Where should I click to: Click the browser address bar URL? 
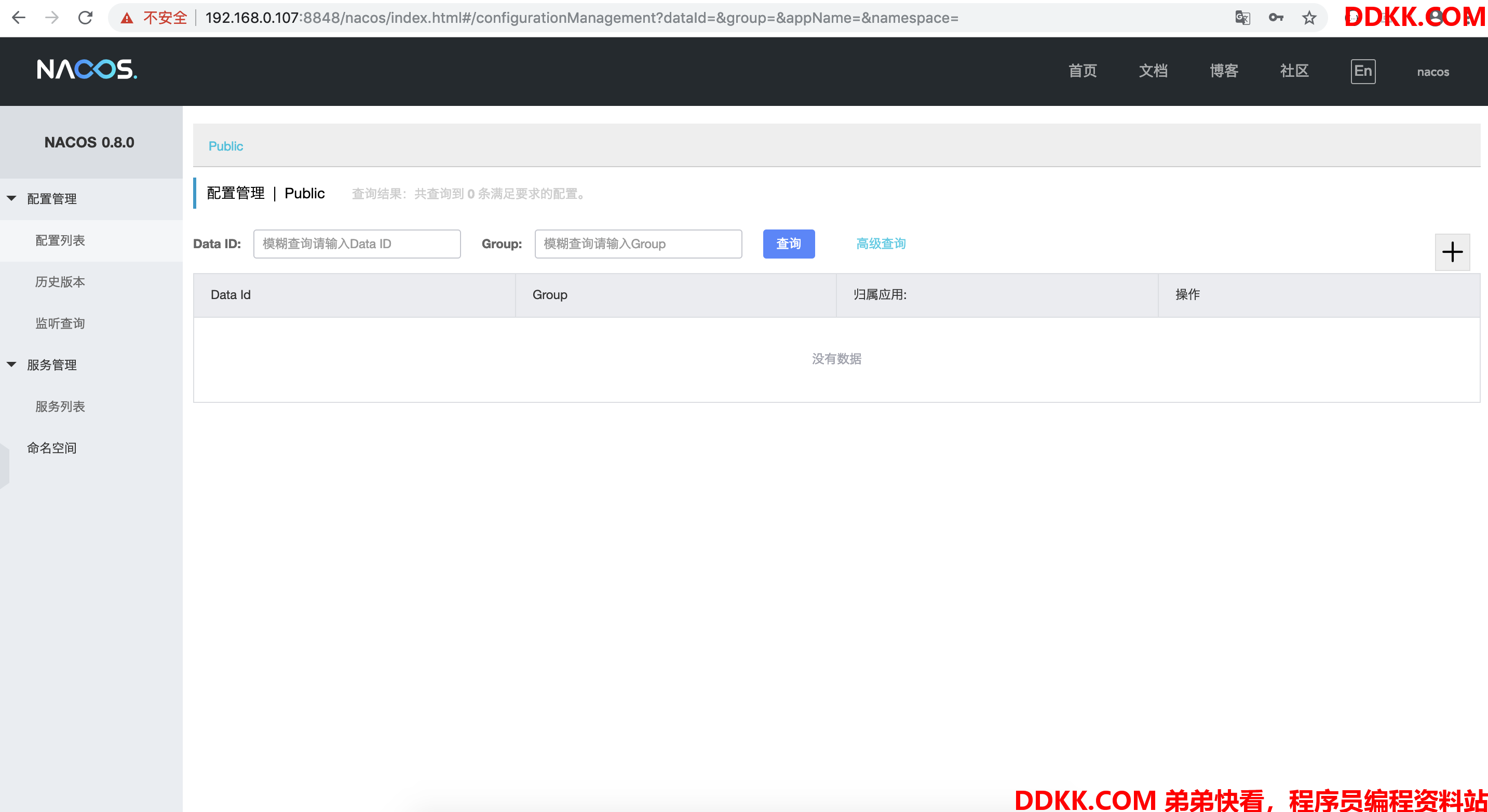tap(581, 18)
